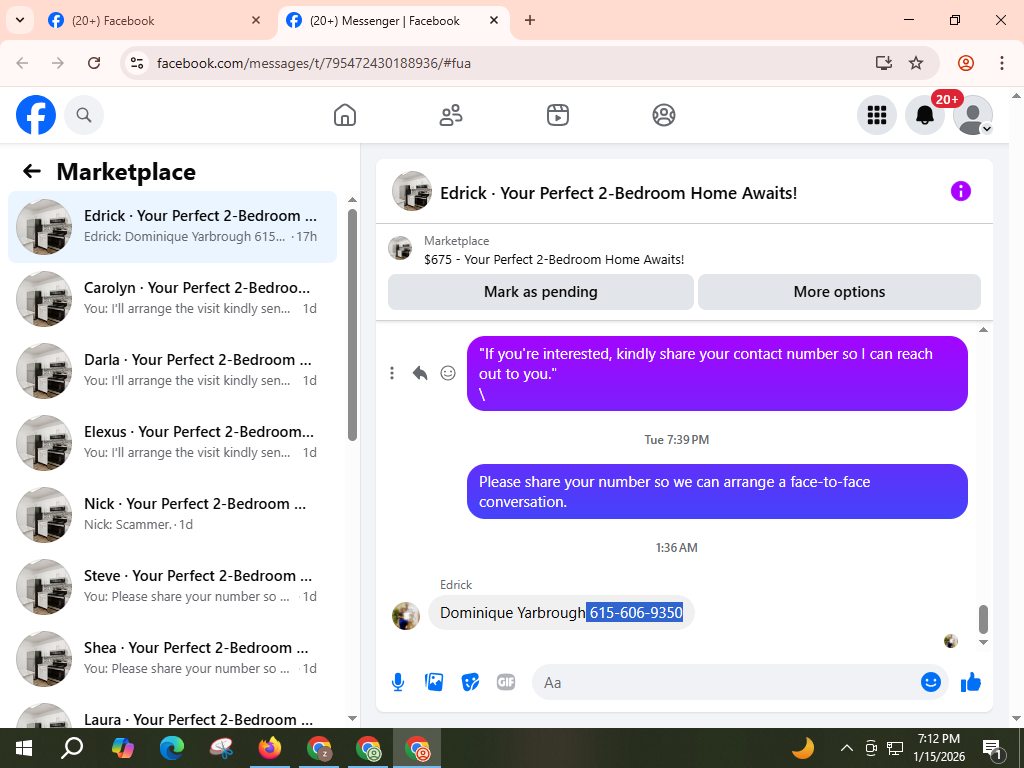Click chat messages scroll up arrow
The image size is (1024, 768).
(x=984, y=330)
